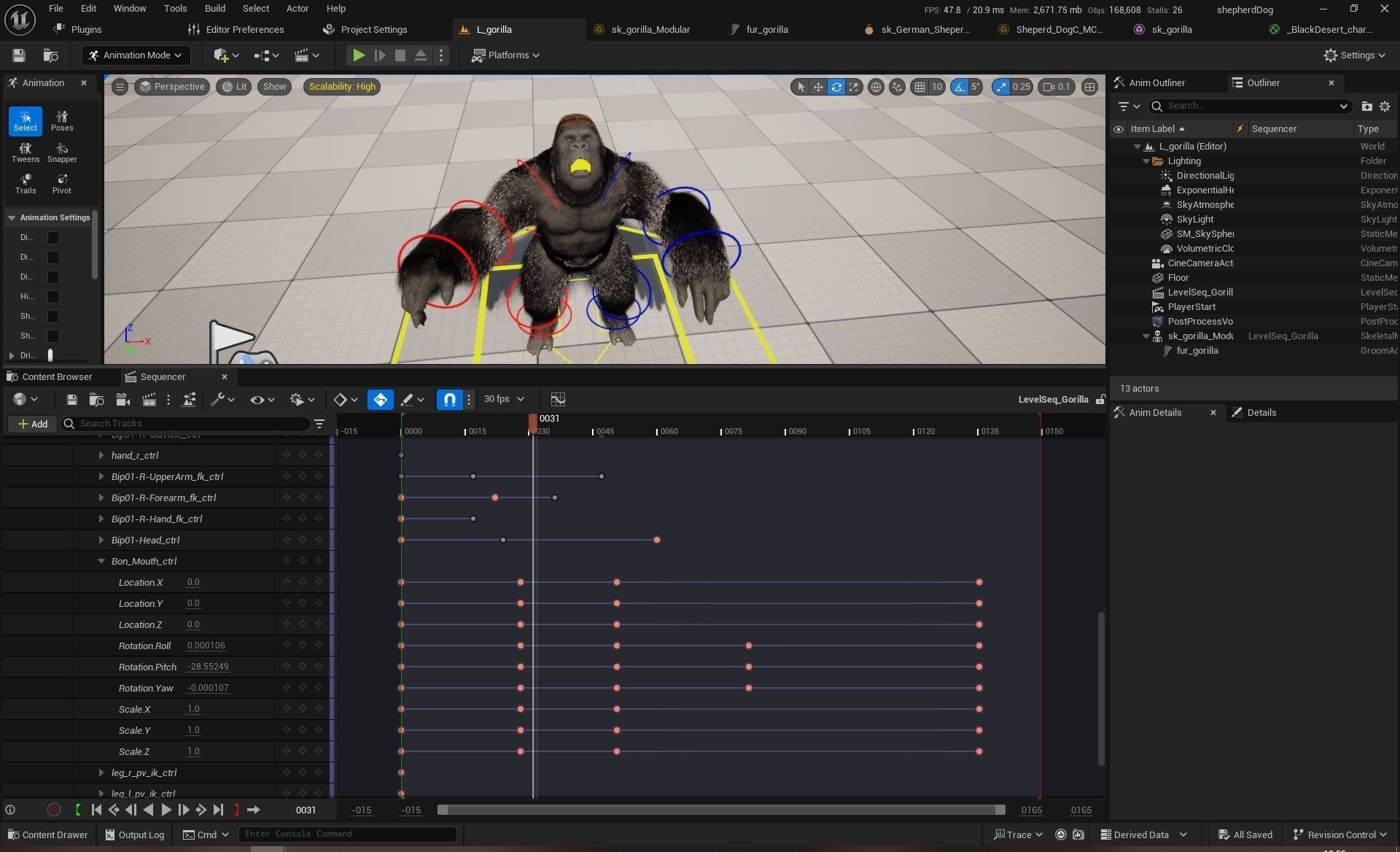Collapse the Bon_Mouth_ctrl track
Viewport: 1400px width, 852px height.
coord(101,561)
